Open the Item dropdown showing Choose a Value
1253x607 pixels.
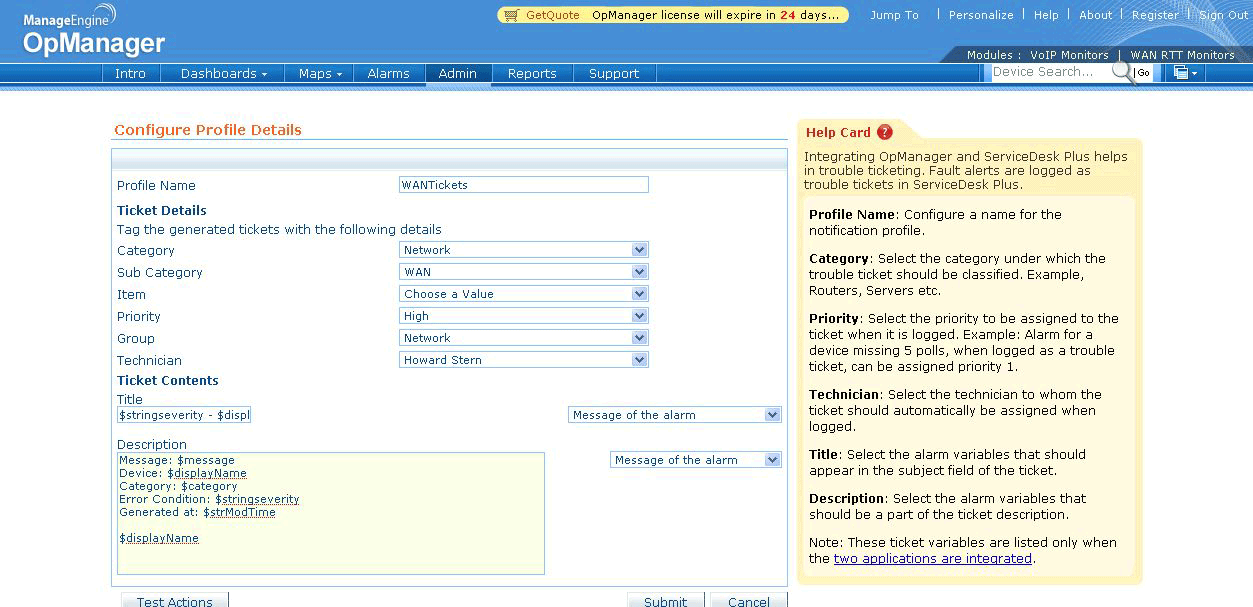tap(524, 294)
